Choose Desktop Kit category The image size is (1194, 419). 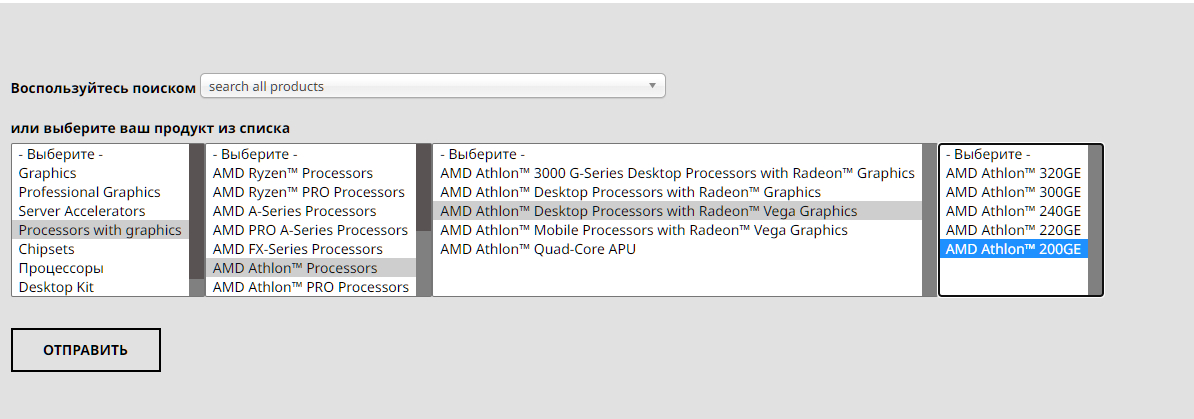[x=56, y=287]
